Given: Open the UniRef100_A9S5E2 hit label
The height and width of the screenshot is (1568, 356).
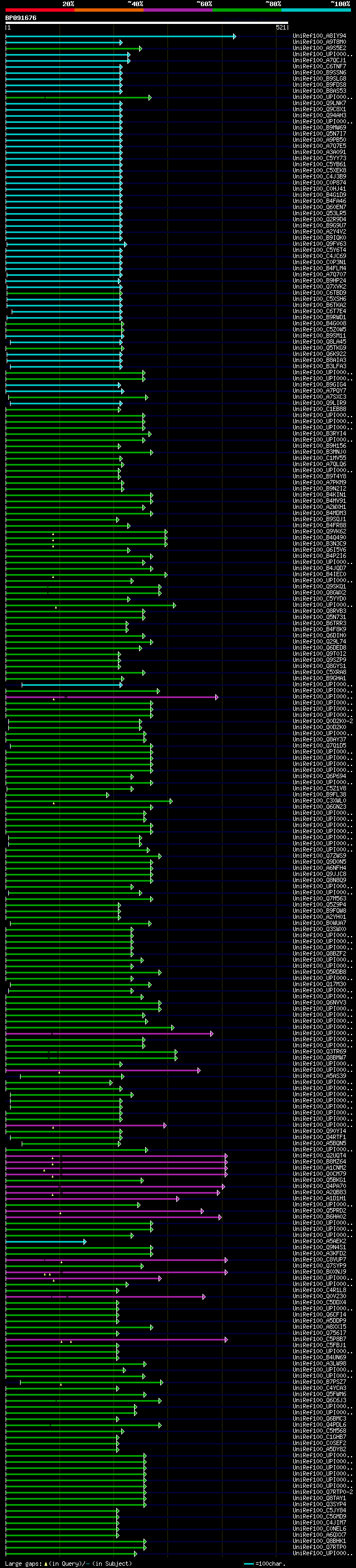Looking at the screenshot, I should tap(319, 48).
